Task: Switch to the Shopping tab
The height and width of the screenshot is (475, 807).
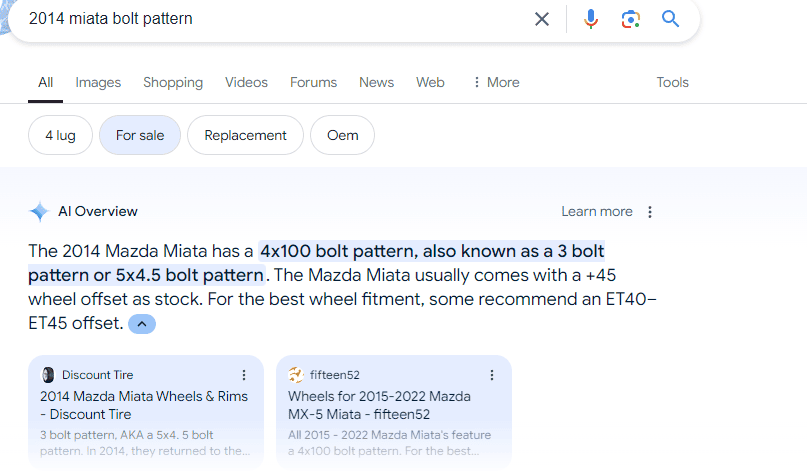Action: pos(173,82)
